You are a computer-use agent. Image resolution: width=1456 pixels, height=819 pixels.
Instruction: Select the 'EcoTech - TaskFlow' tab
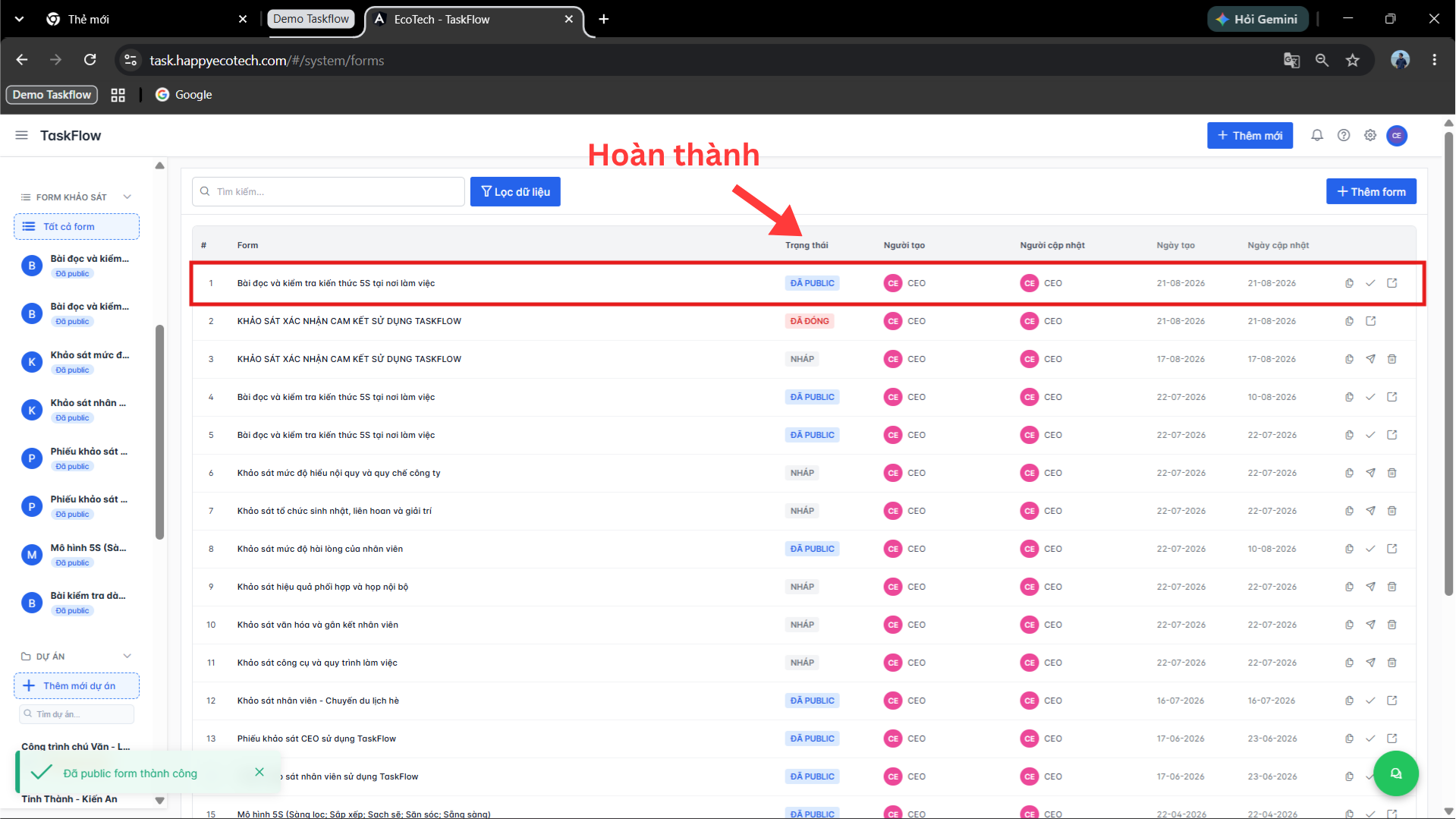(x=474, y=19)
